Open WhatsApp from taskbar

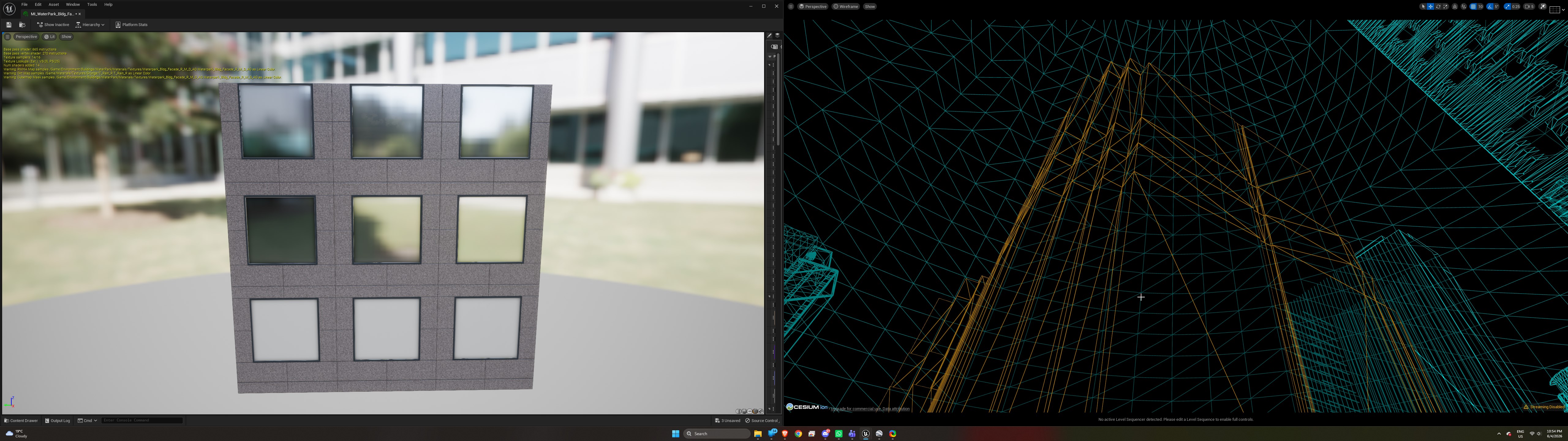click(839, 434)
